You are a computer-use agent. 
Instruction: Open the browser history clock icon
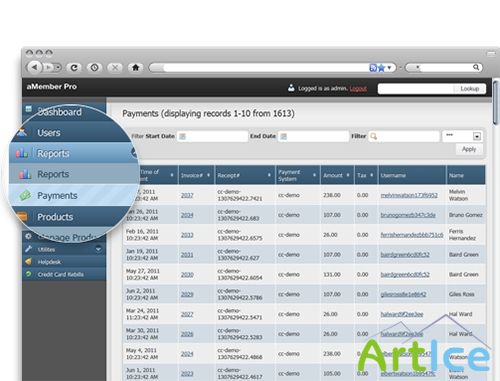(94, 68)
